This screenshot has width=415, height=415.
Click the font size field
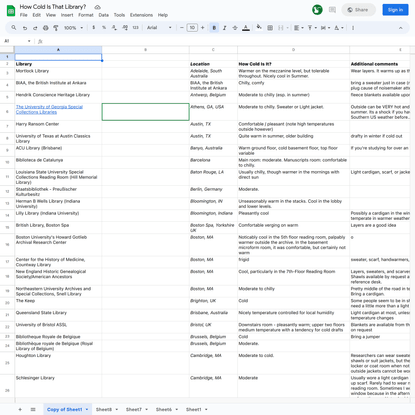pyautogui.click(x=192, y=28)
